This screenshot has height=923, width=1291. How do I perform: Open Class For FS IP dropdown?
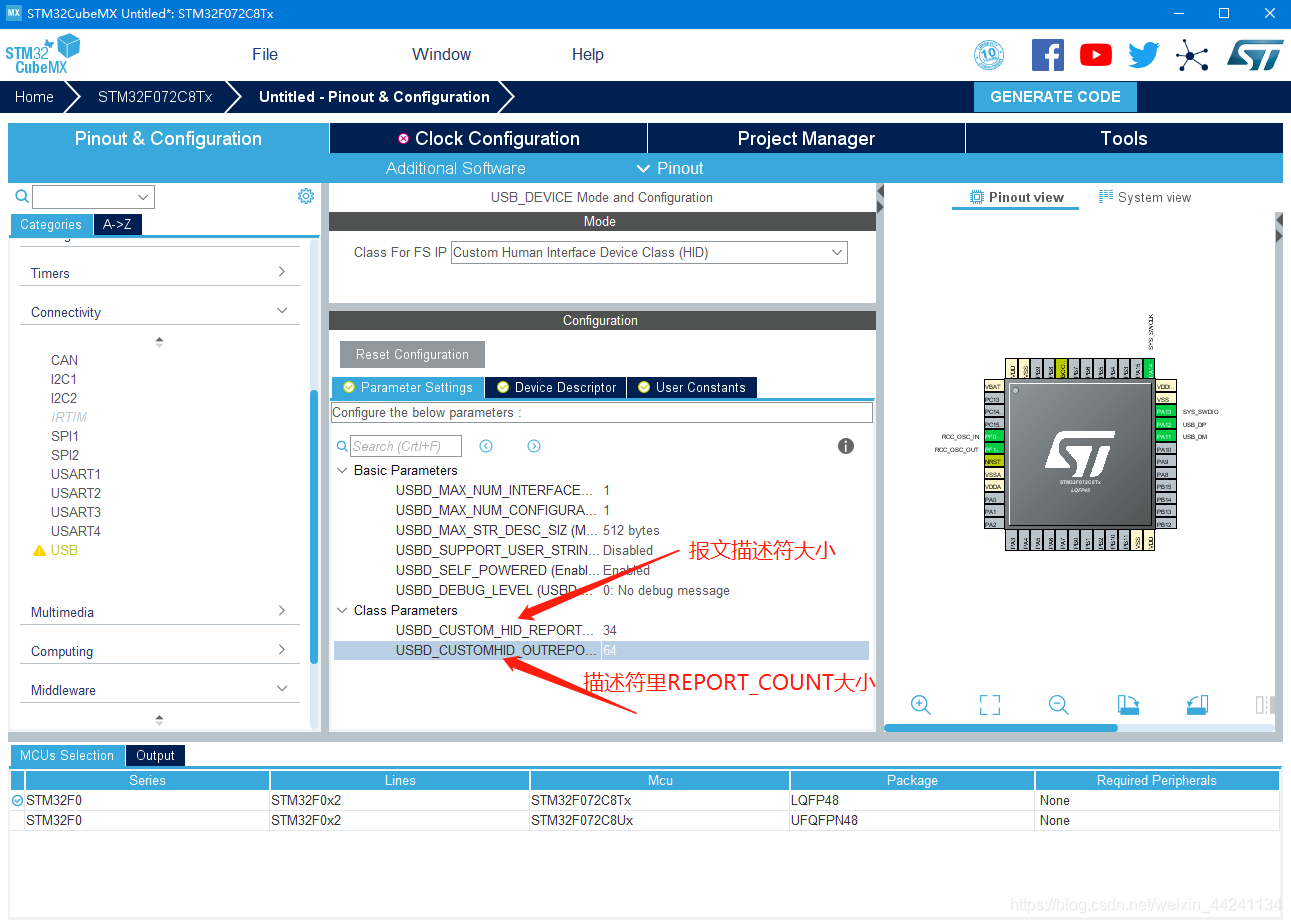(837, 253)
